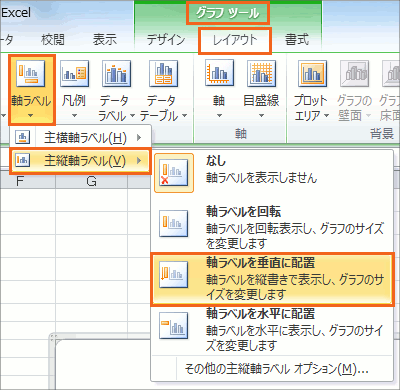This screenshot has height=390, width=400.
Task: Open the データラベル dropdown arrow
Action: pyautogui.click(x=132, y=116)
